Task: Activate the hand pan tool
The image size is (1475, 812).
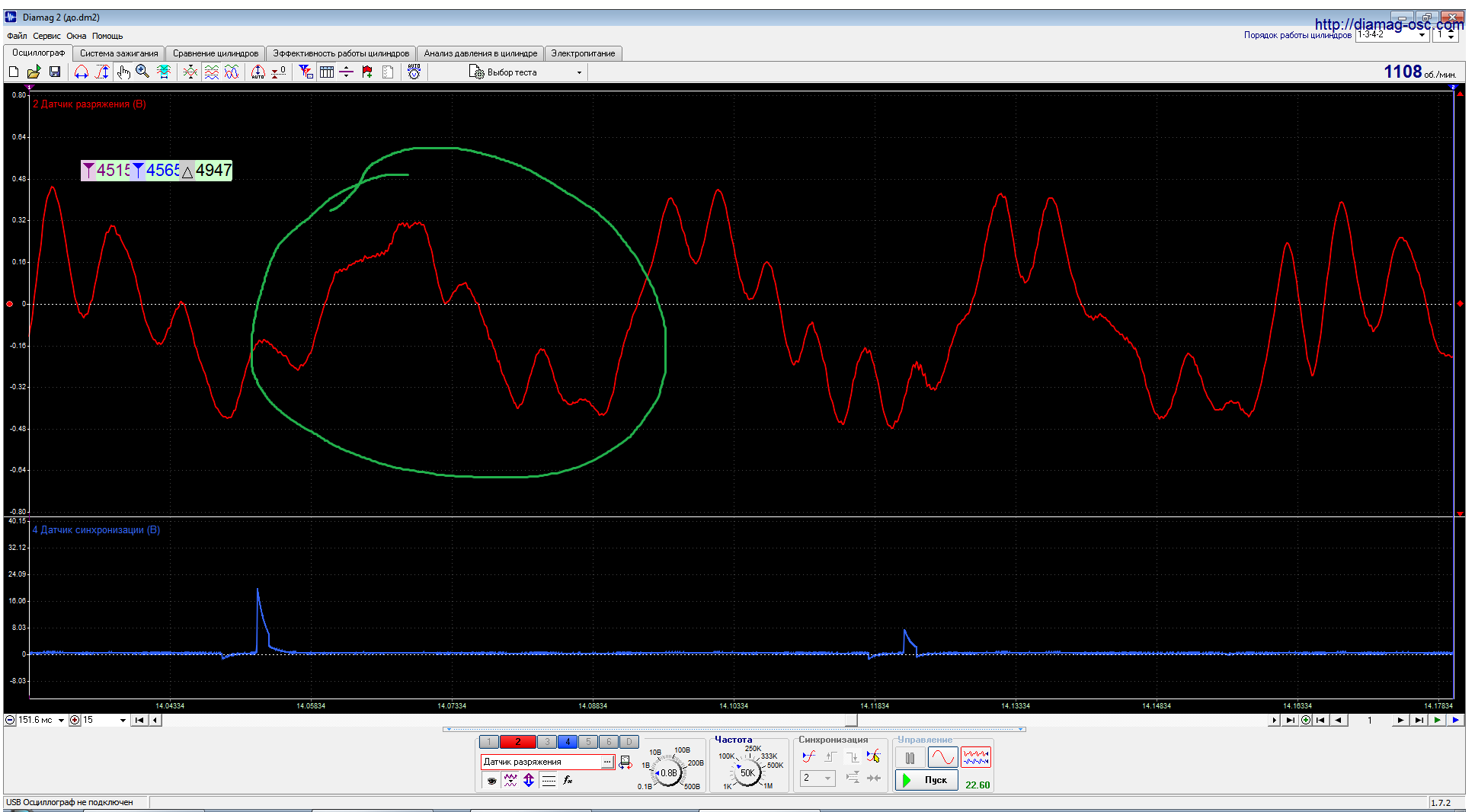Action: (123, 72)
